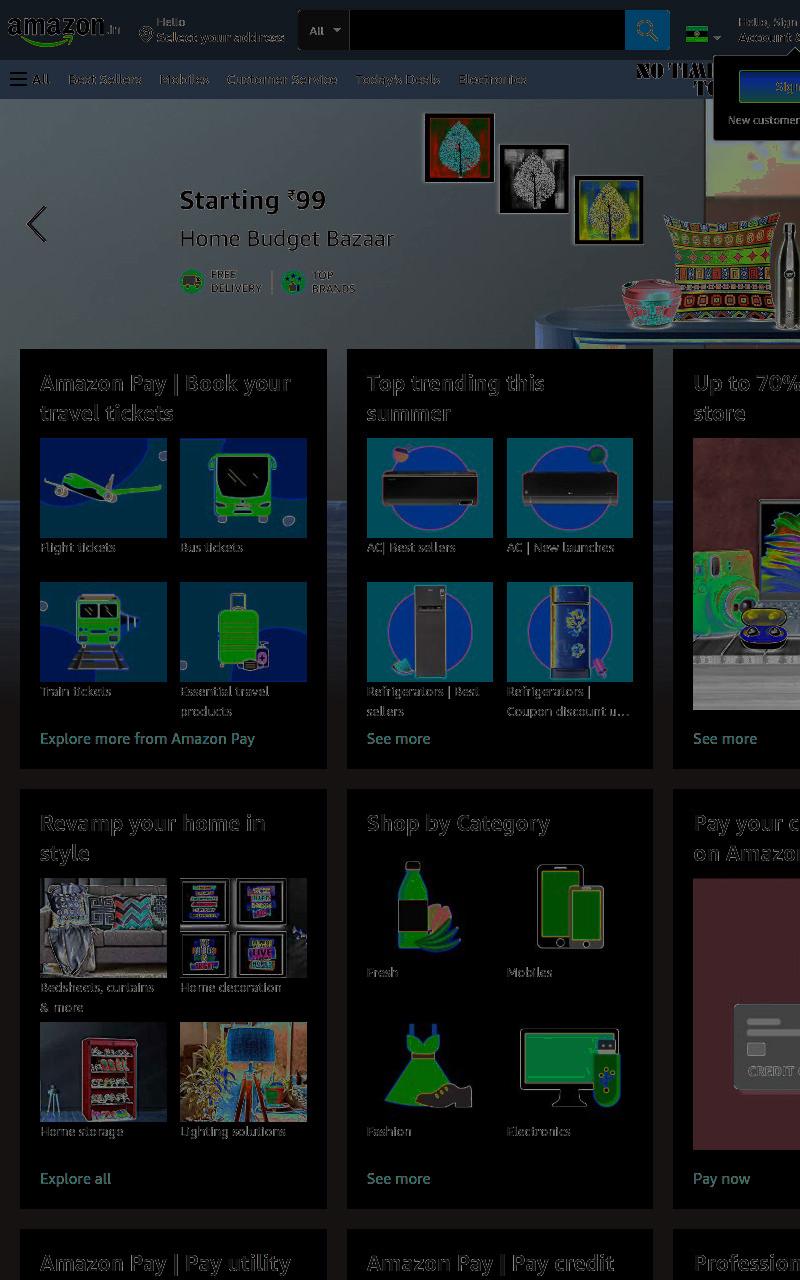
Task: Click the free delivery truck icon
Action: pyautogui.click(x=192, y=282)
